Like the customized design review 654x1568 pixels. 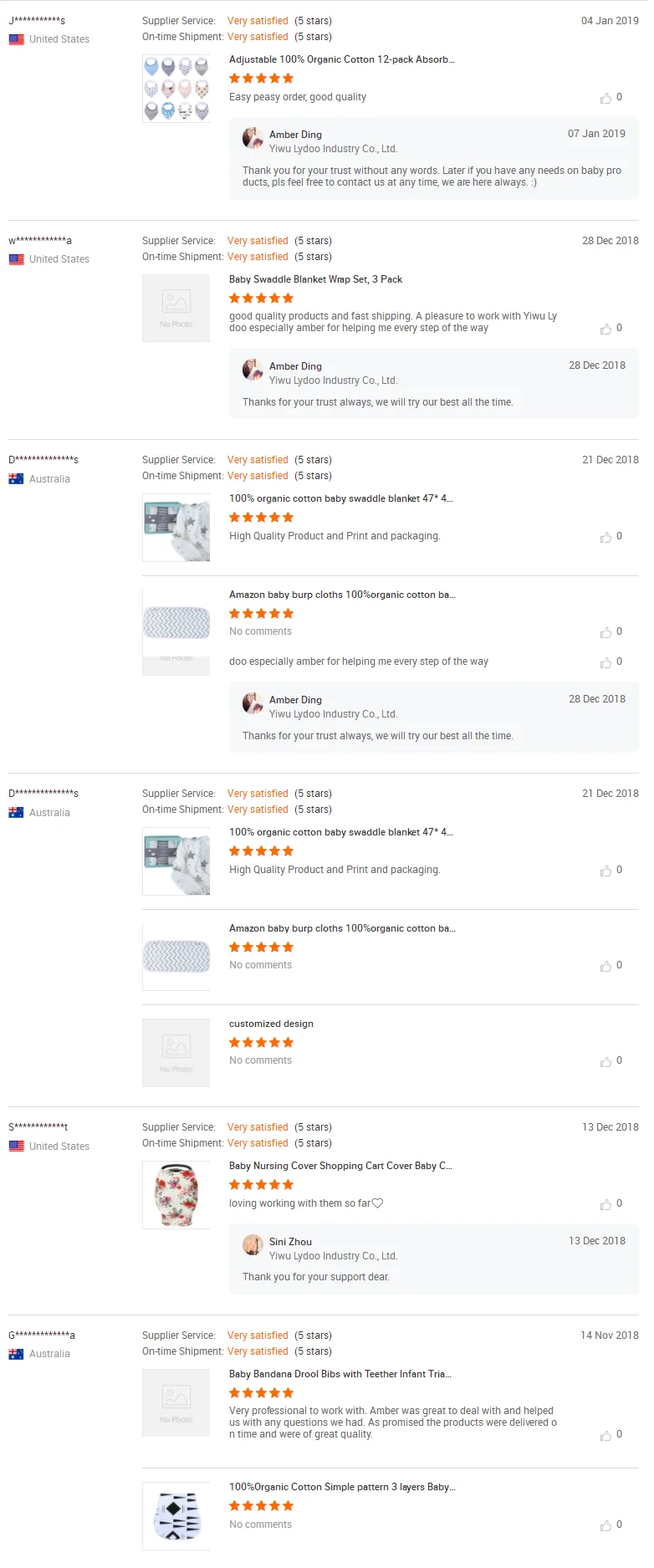point(605,1061)
